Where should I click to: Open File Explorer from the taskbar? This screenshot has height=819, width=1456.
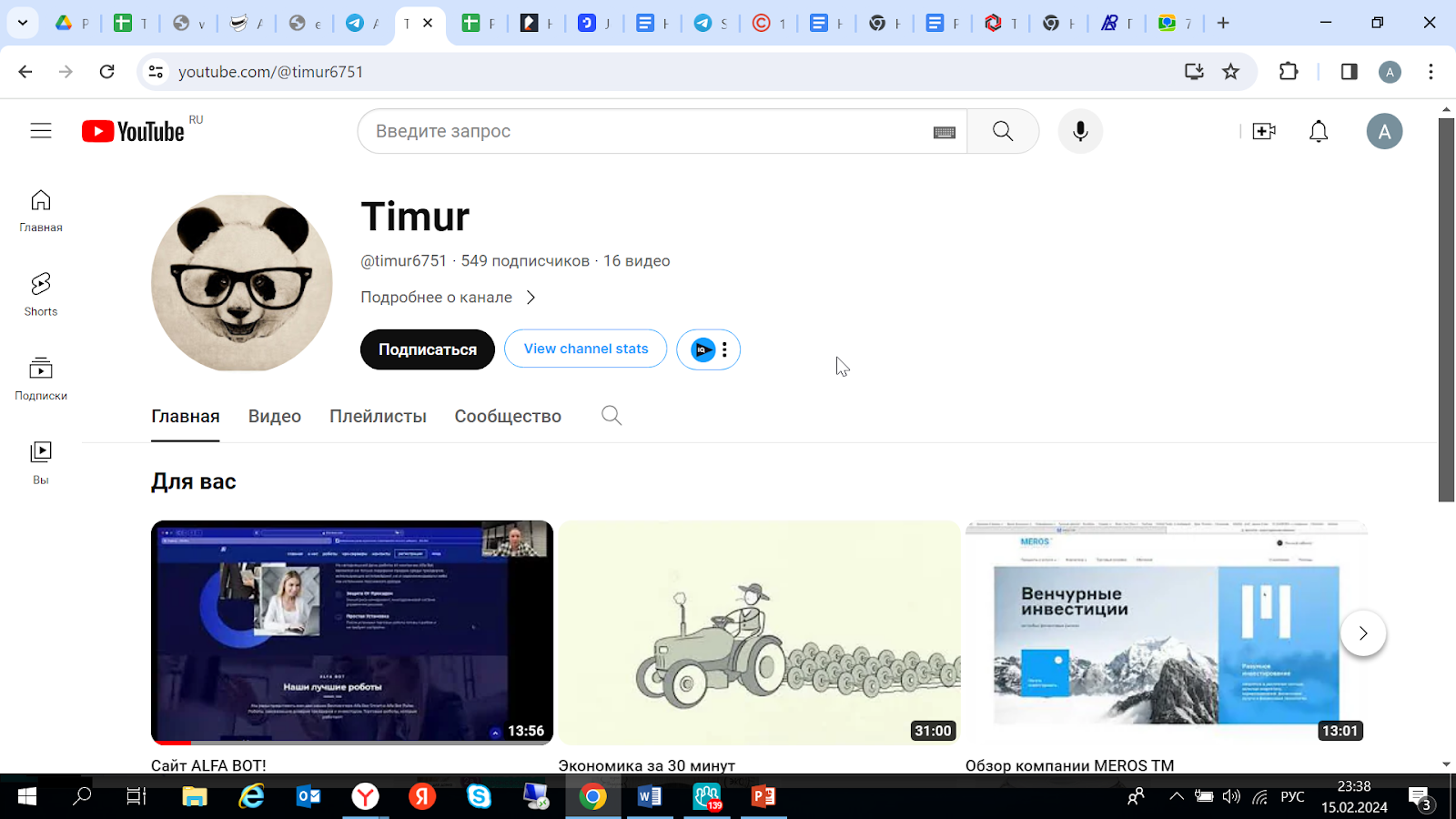coord(194,797)
